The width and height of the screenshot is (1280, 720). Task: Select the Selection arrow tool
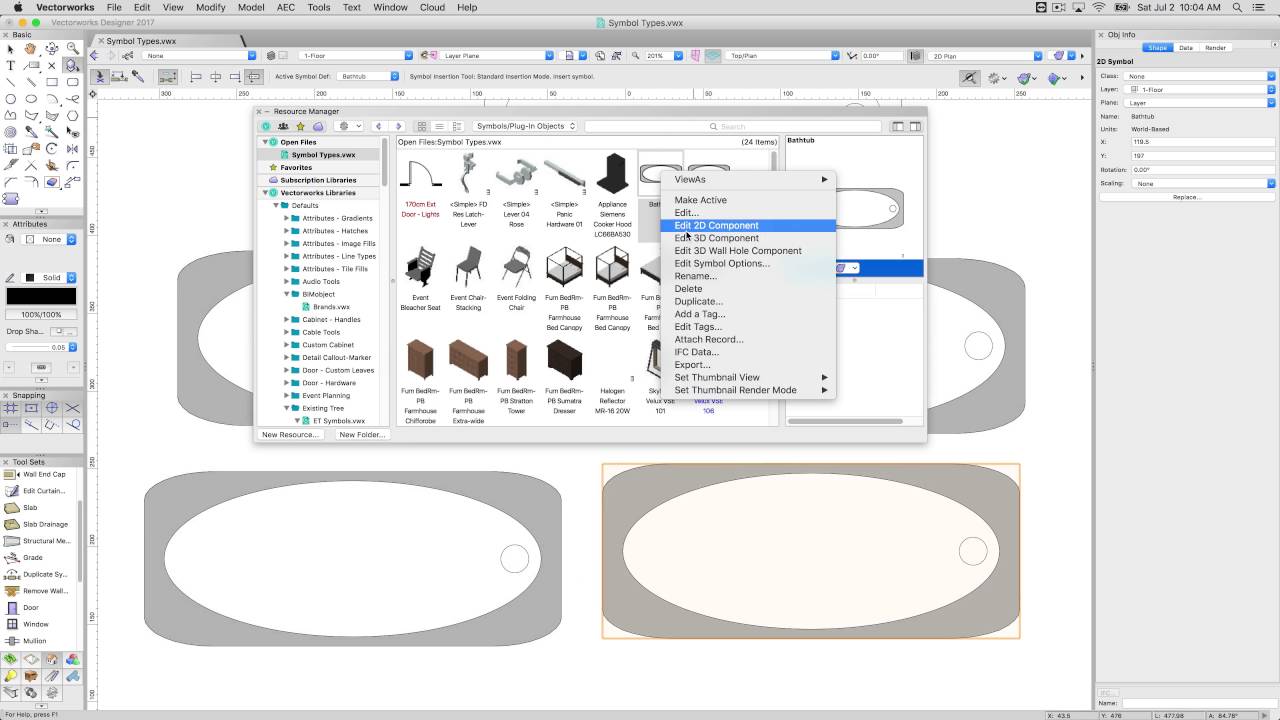pyautogui.click(x=10, y=48)
